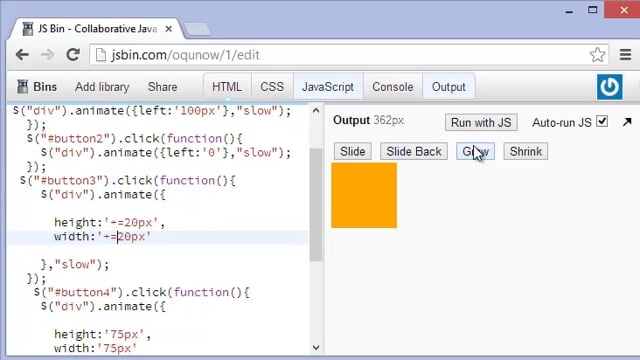Toggle the JavaScript panel
Viewport: 640px width, 360px height.
[328, 87]
